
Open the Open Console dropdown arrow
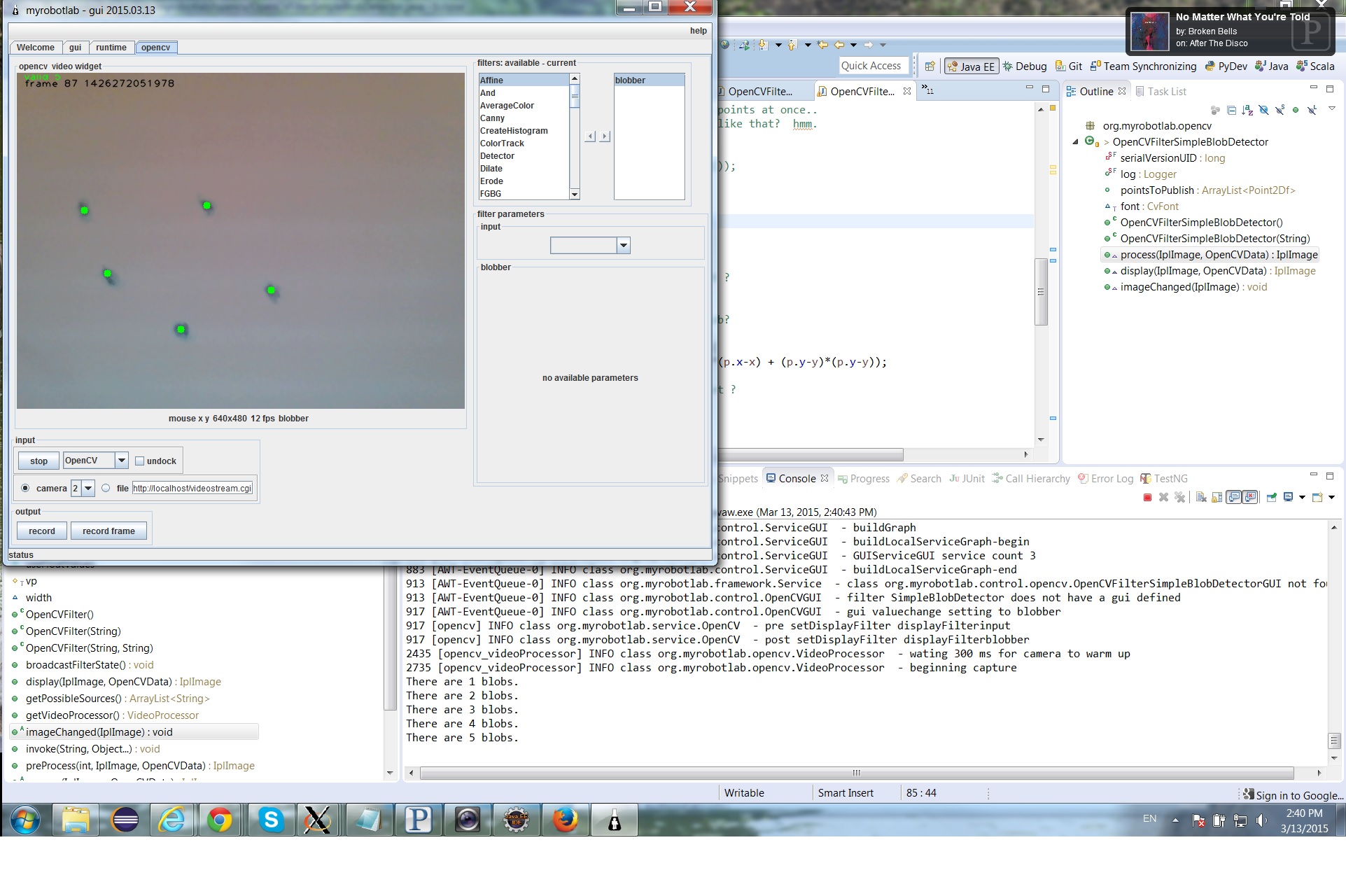coord(1331,498)
